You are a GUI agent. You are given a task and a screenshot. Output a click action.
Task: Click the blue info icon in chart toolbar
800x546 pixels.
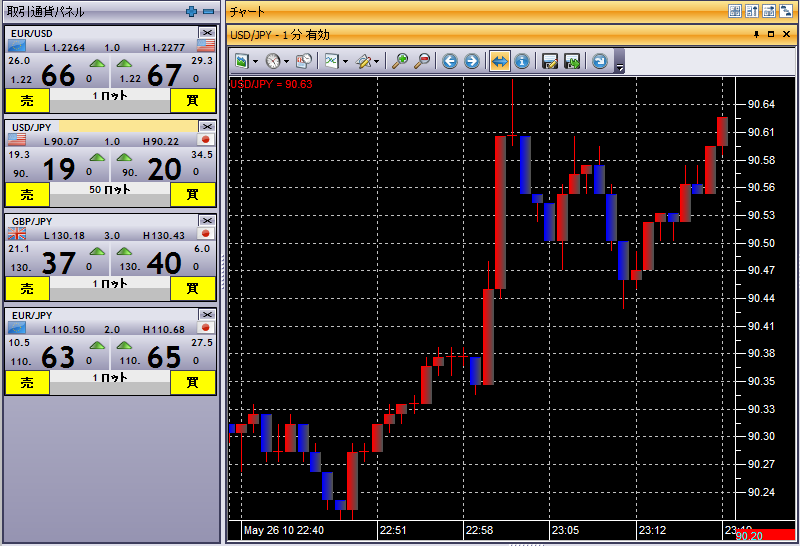(x=521, y=61)
